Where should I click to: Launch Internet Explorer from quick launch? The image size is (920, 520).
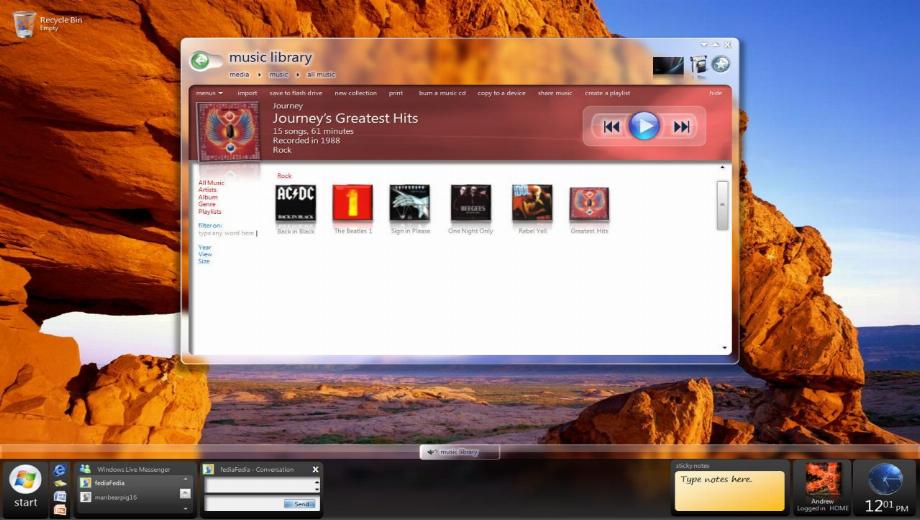tap(59, 470)
